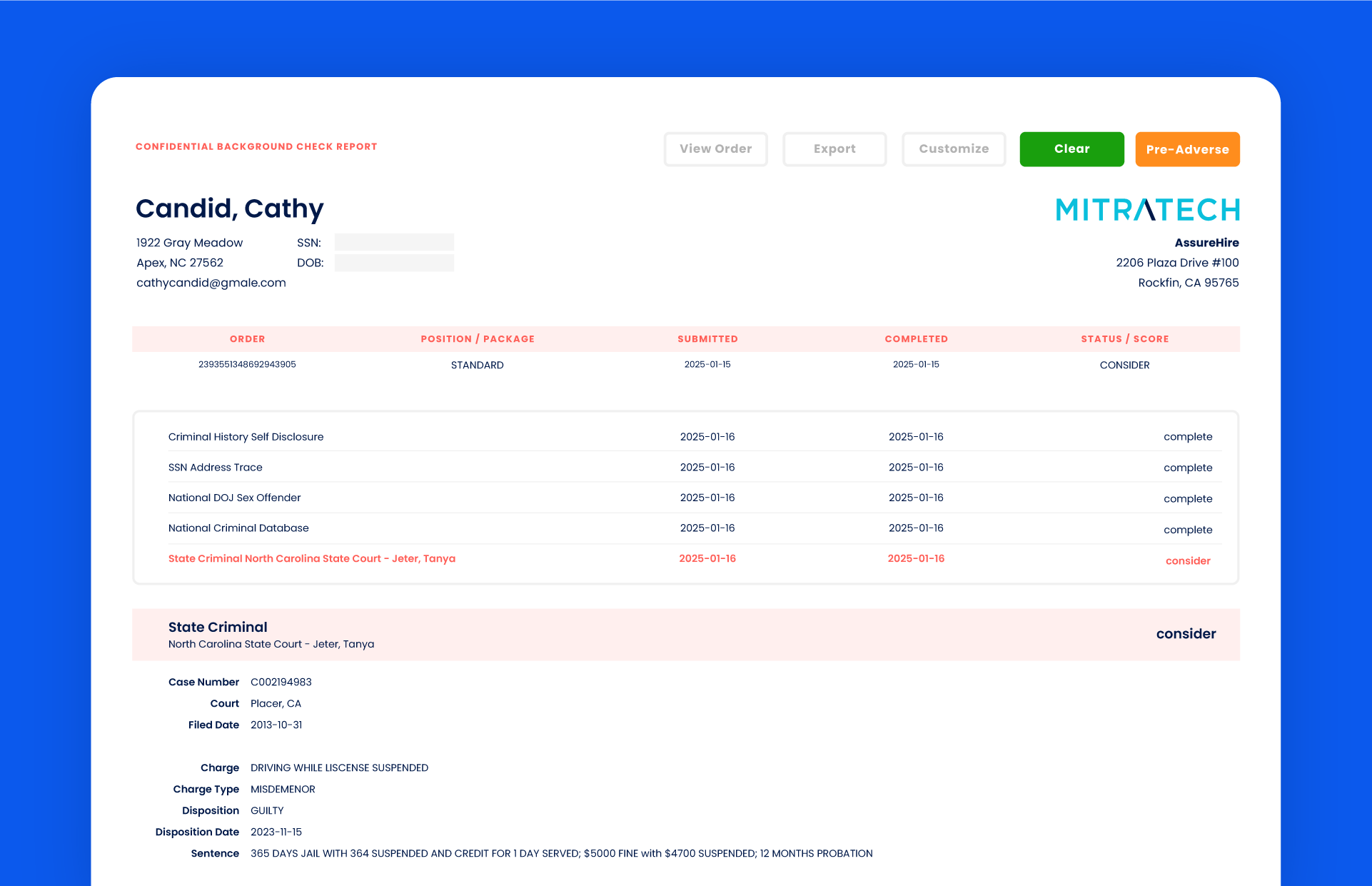Select the Criminal History Self Disclosure row
The width and height of the screenshot is (1372, 886).
pyautogui.click(x=246, y=436)
